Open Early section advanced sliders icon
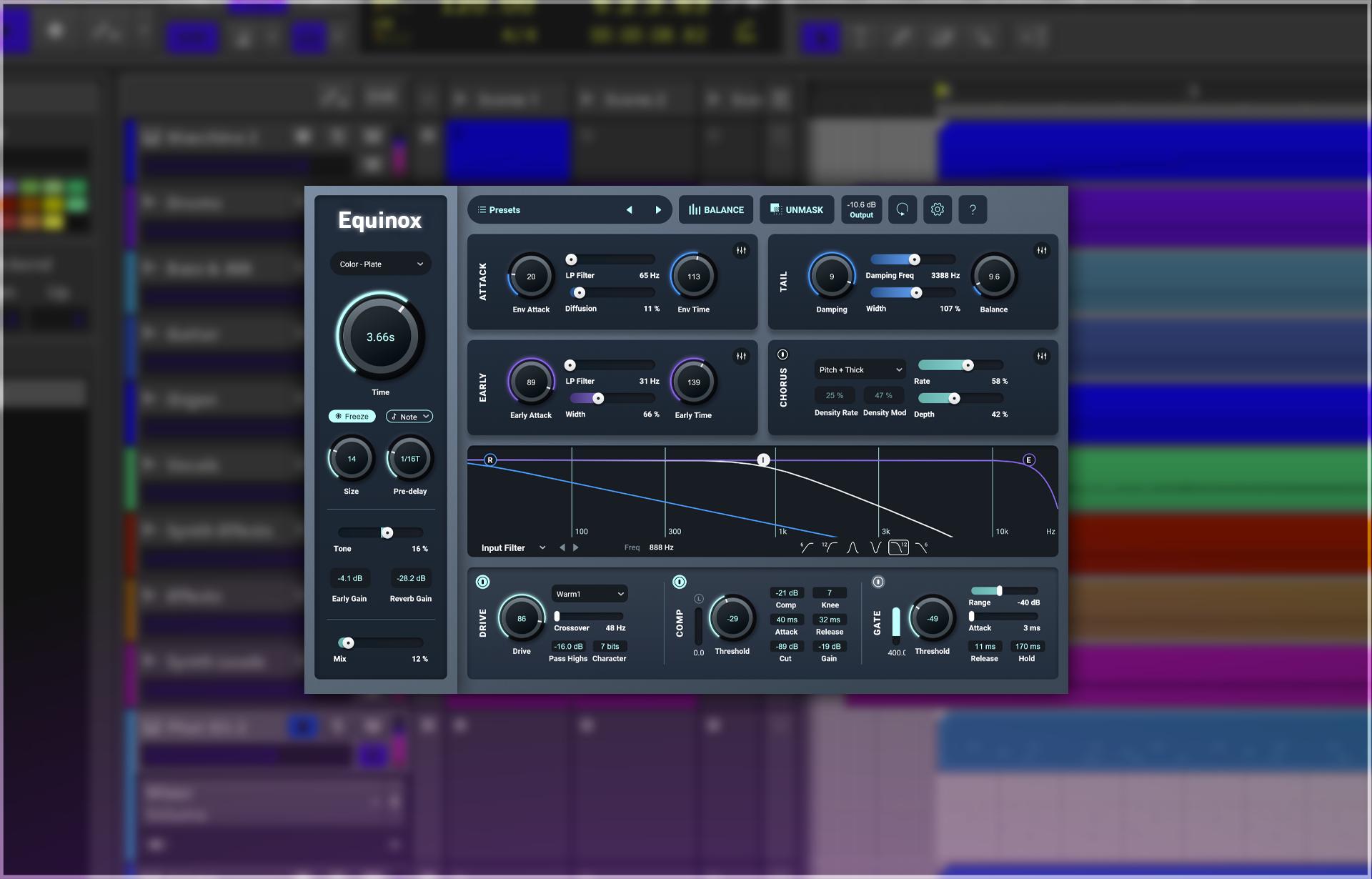Screen dimensions: 1372x879 point(741,356)
